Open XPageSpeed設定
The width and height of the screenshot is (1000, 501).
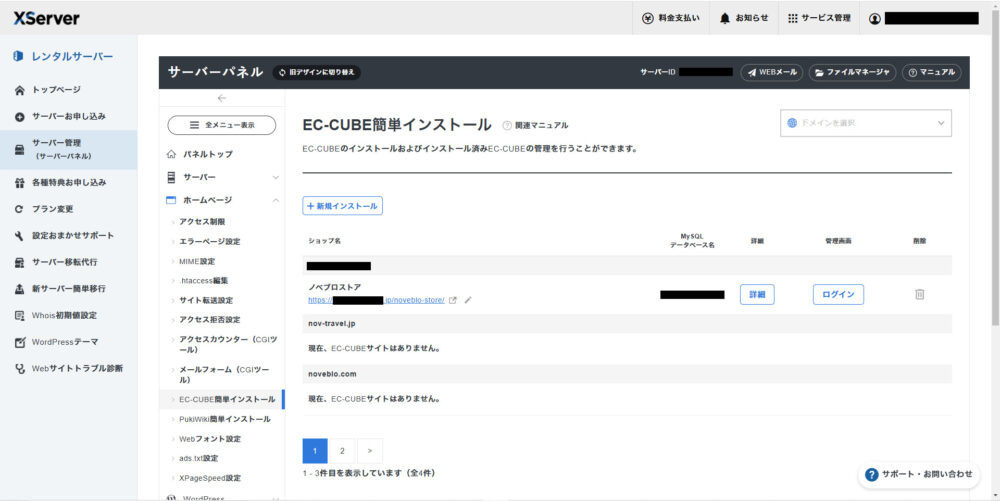[x=210, y=478]
